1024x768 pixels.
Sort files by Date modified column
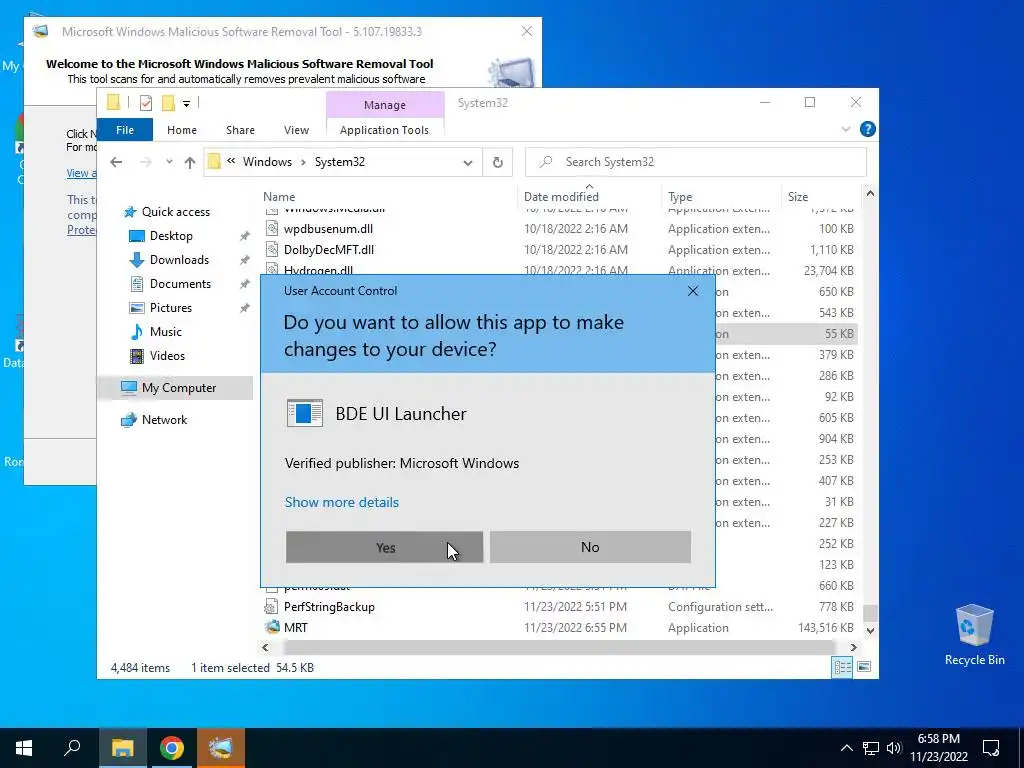(x=561, y=197)
